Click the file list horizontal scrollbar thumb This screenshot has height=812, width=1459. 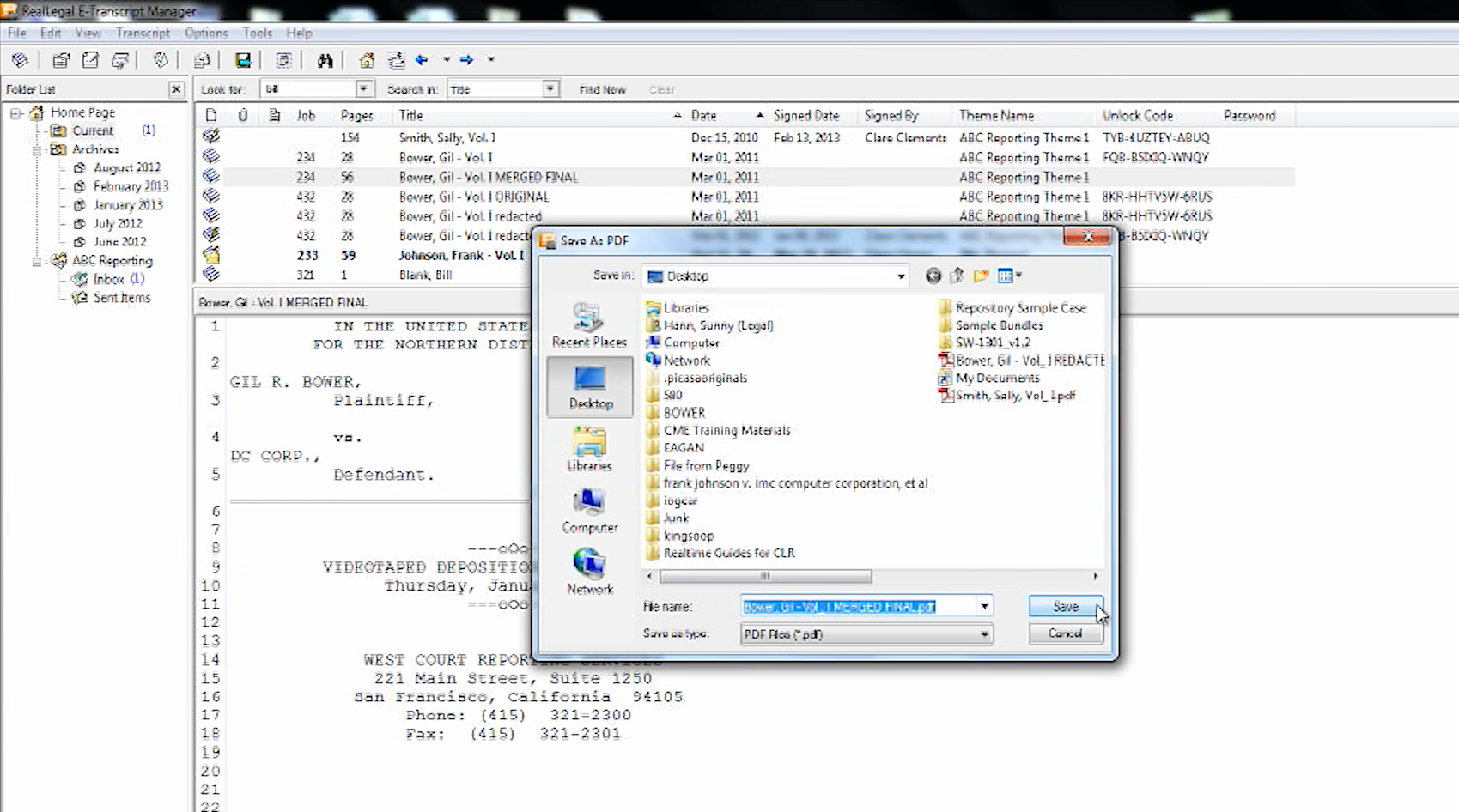point(764,576)
